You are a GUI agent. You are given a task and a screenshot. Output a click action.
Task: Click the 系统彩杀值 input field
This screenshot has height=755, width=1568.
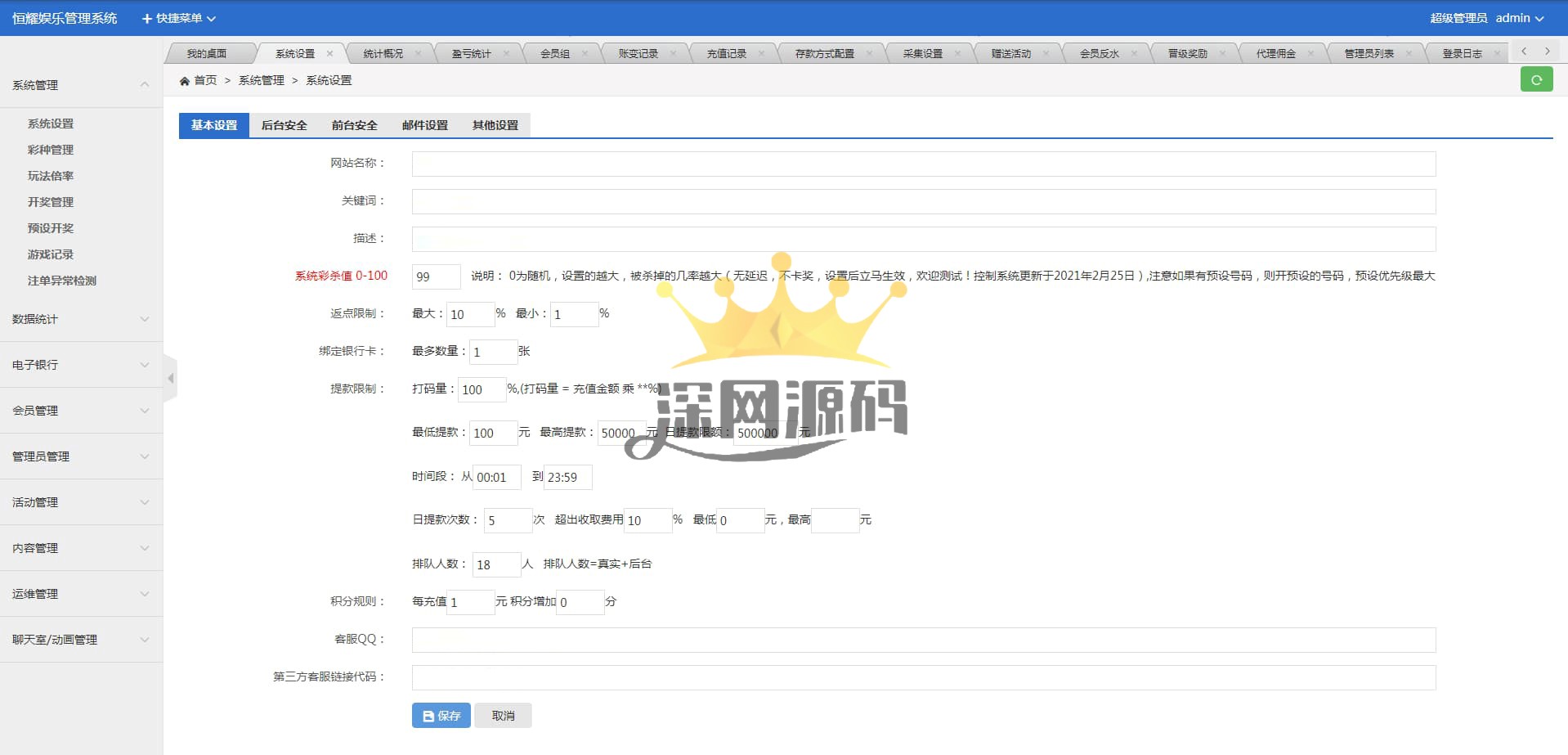(x=436, y=276)
